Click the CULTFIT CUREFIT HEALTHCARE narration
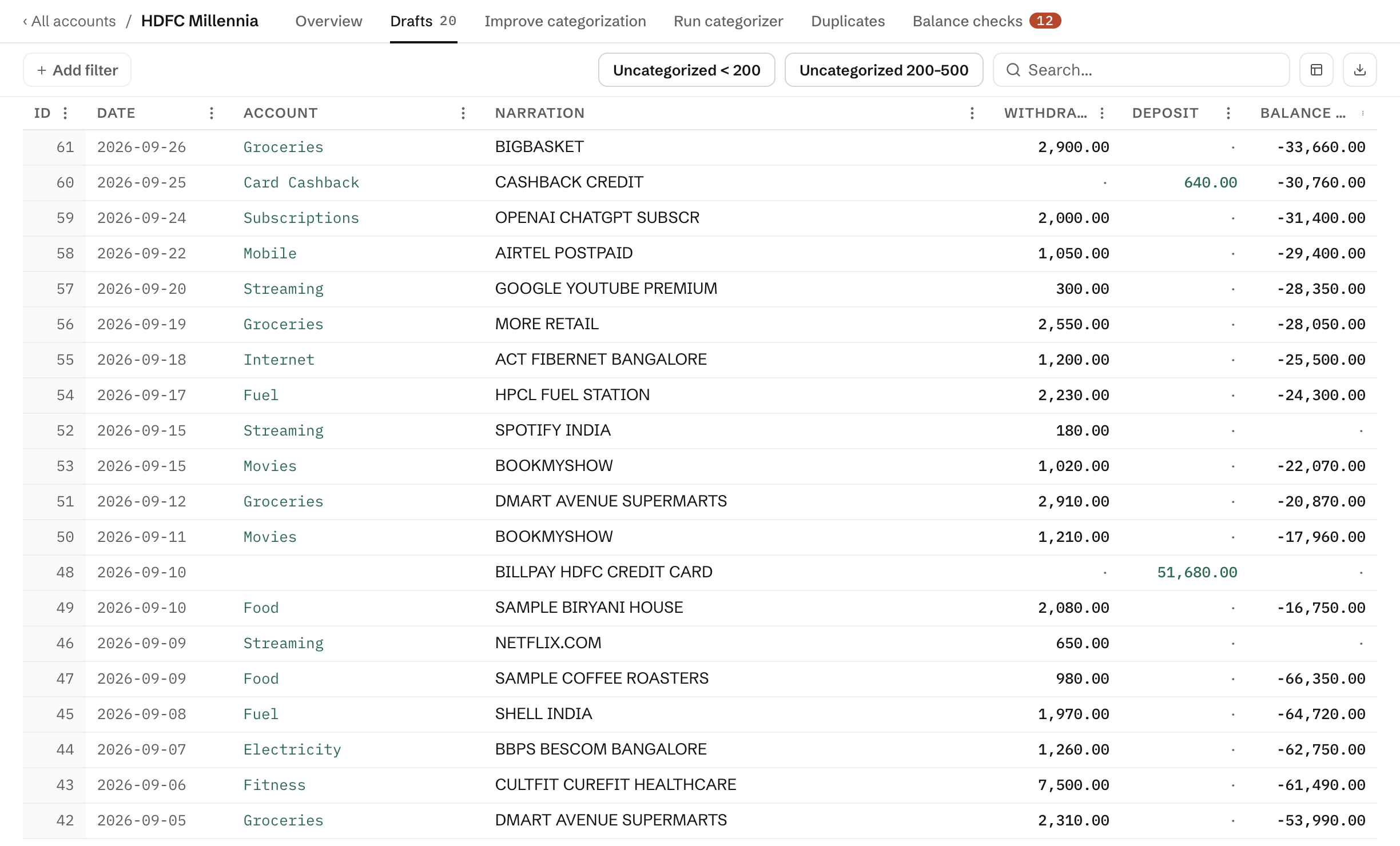Viewport: 1400px width, 846px height. pos(615,785)
